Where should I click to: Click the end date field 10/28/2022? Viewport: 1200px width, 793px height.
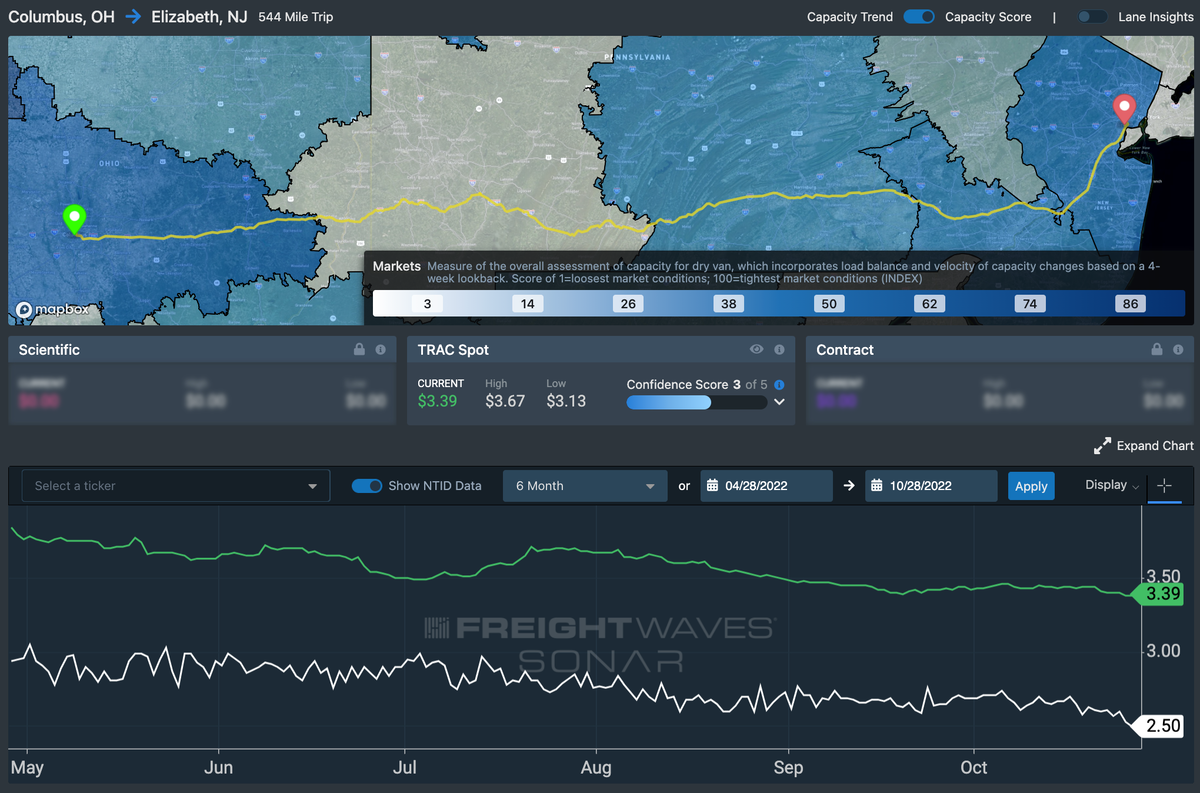931,486
